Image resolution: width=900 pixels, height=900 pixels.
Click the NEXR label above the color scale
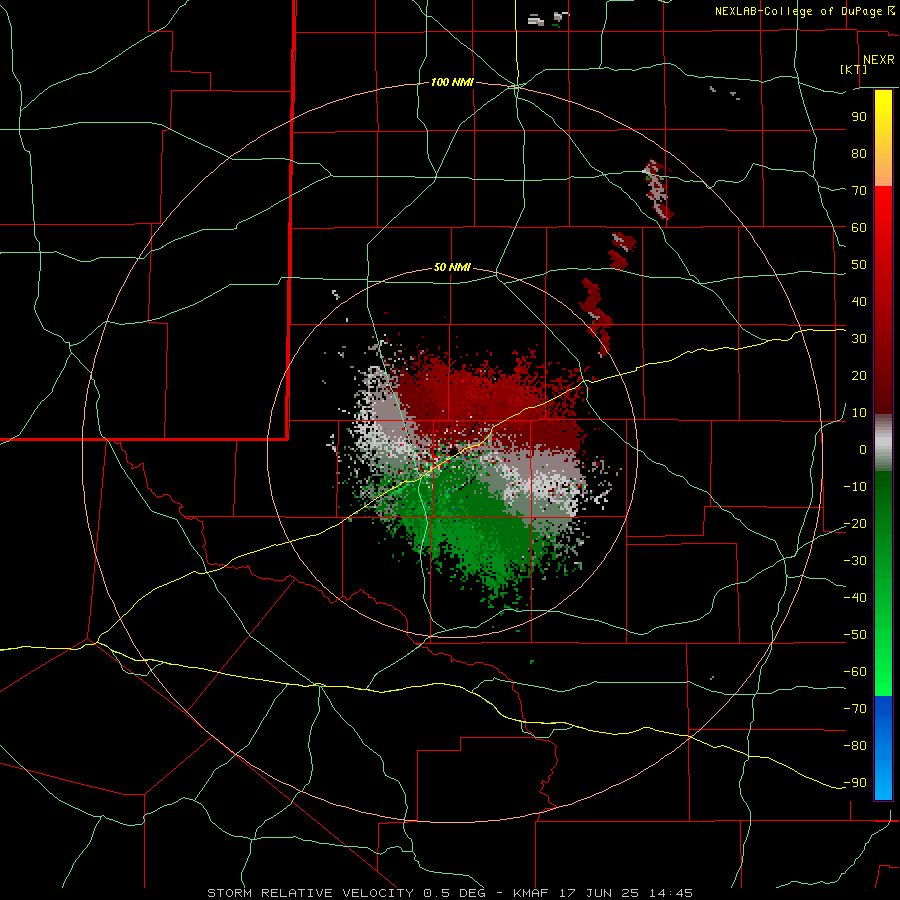tap(879, 60)
